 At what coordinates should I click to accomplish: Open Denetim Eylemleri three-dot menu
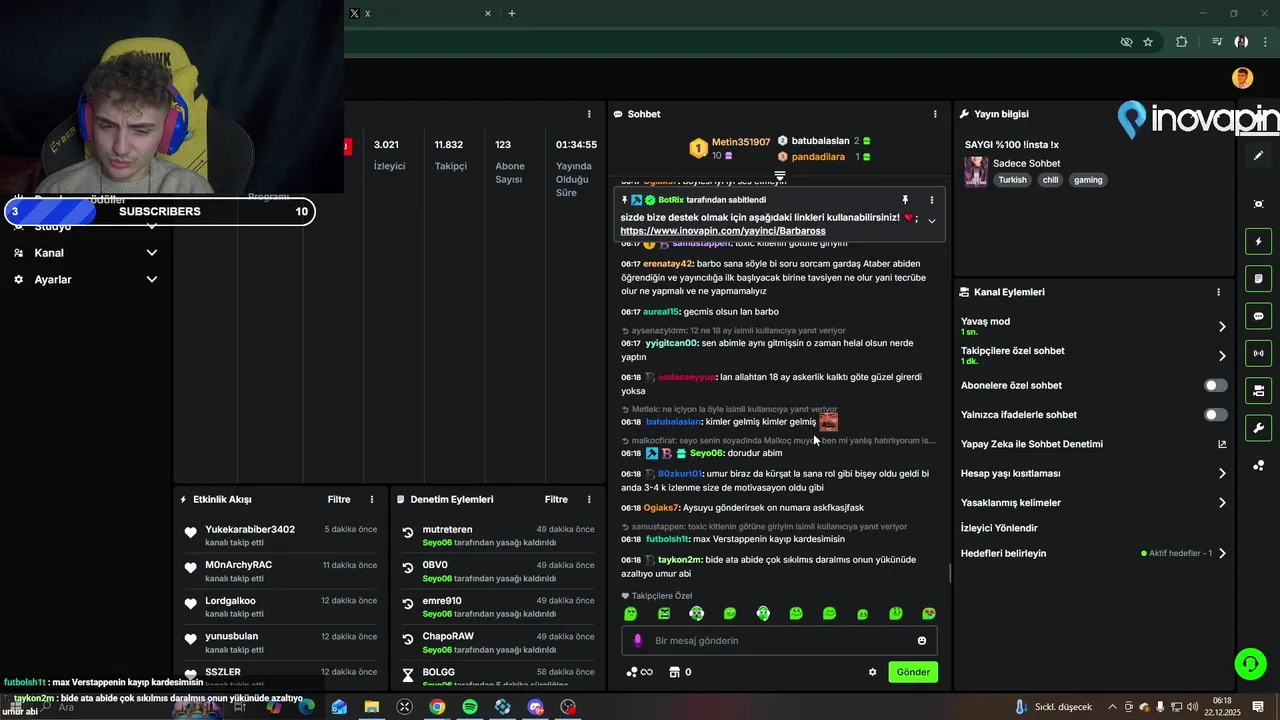589,499
